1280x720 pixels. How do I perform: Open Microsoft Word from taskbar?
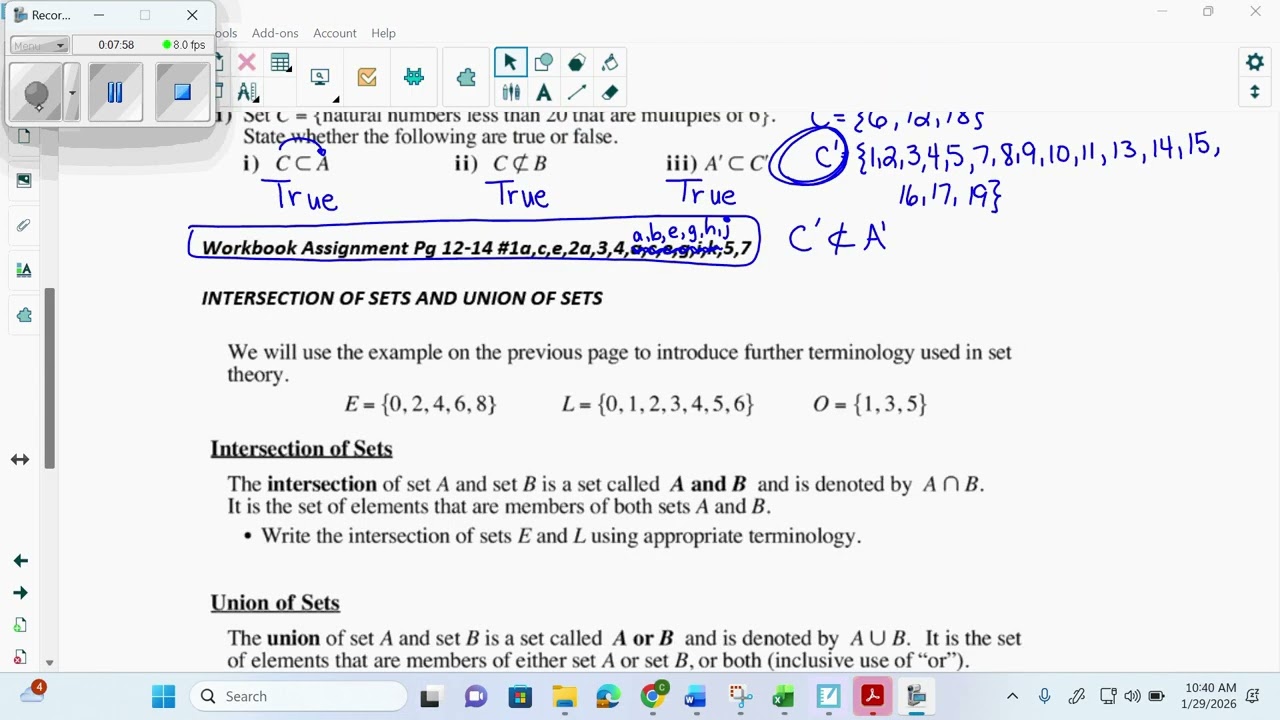click(x=696, y=696)
